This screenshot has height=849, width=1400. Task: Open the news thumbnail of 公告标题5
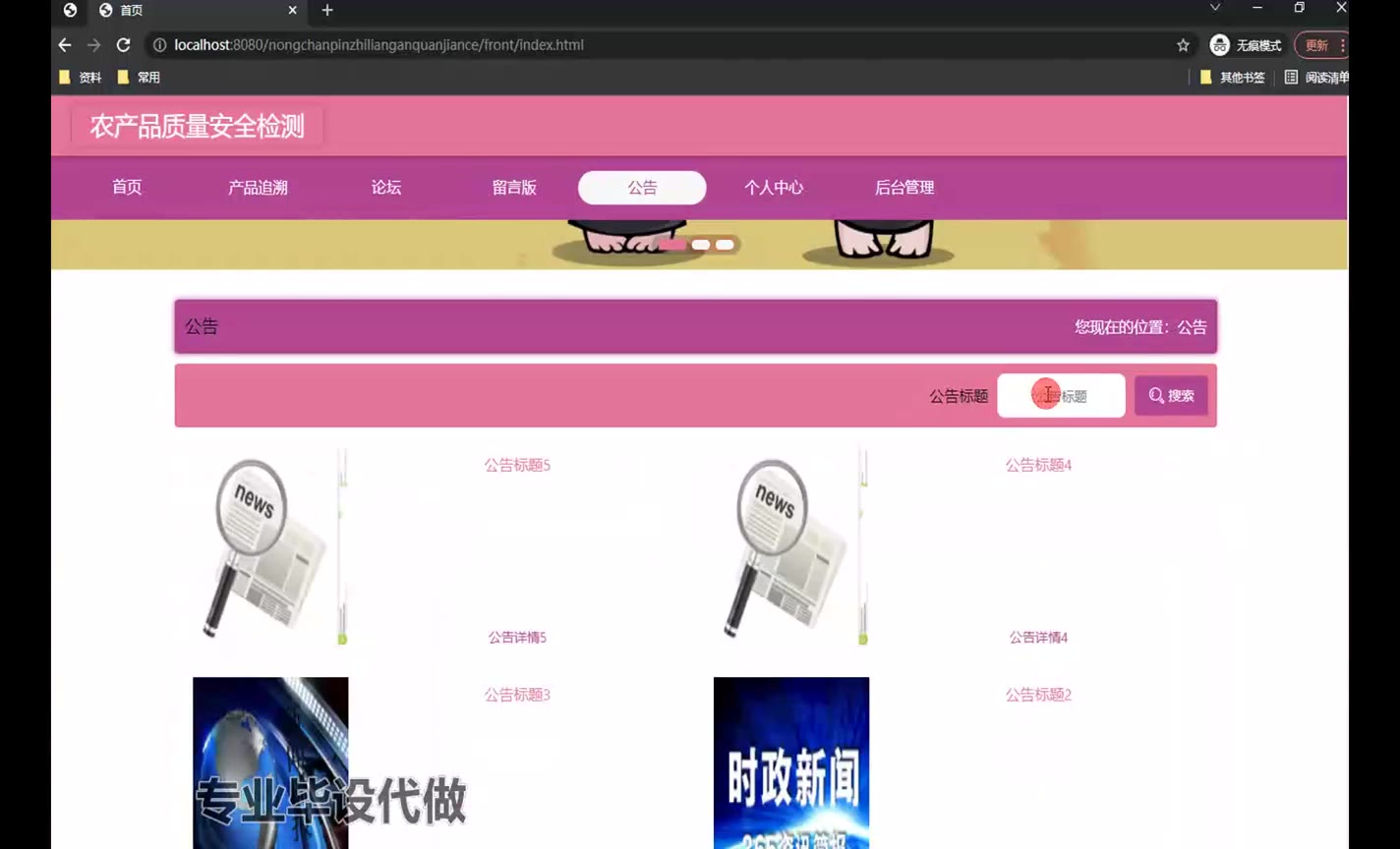[x=270, y=546]
